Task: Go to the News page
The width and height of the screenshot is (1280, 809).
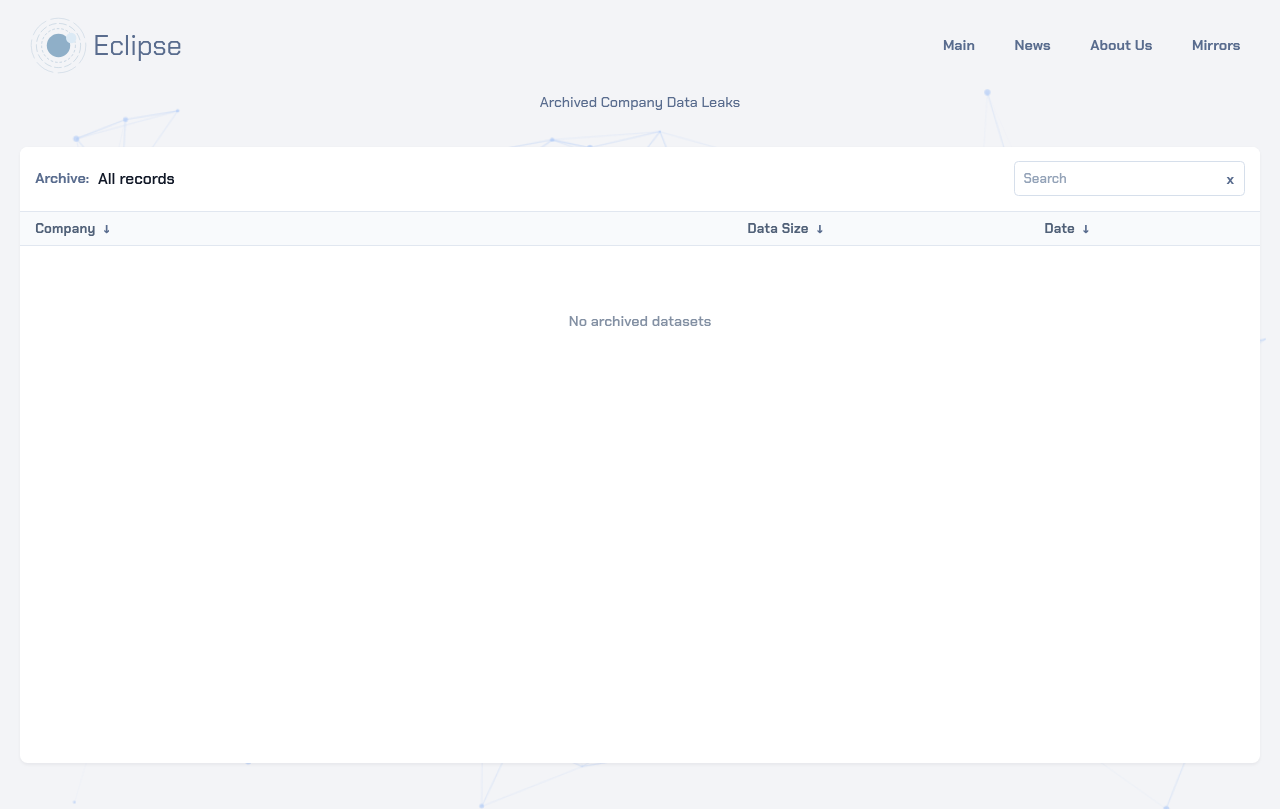Action: point(1032,45)
